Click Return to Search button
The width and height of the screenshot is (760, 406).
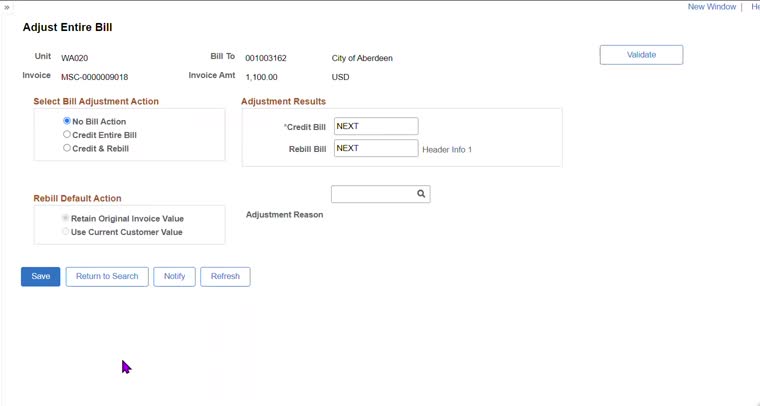tap(107, 276)
